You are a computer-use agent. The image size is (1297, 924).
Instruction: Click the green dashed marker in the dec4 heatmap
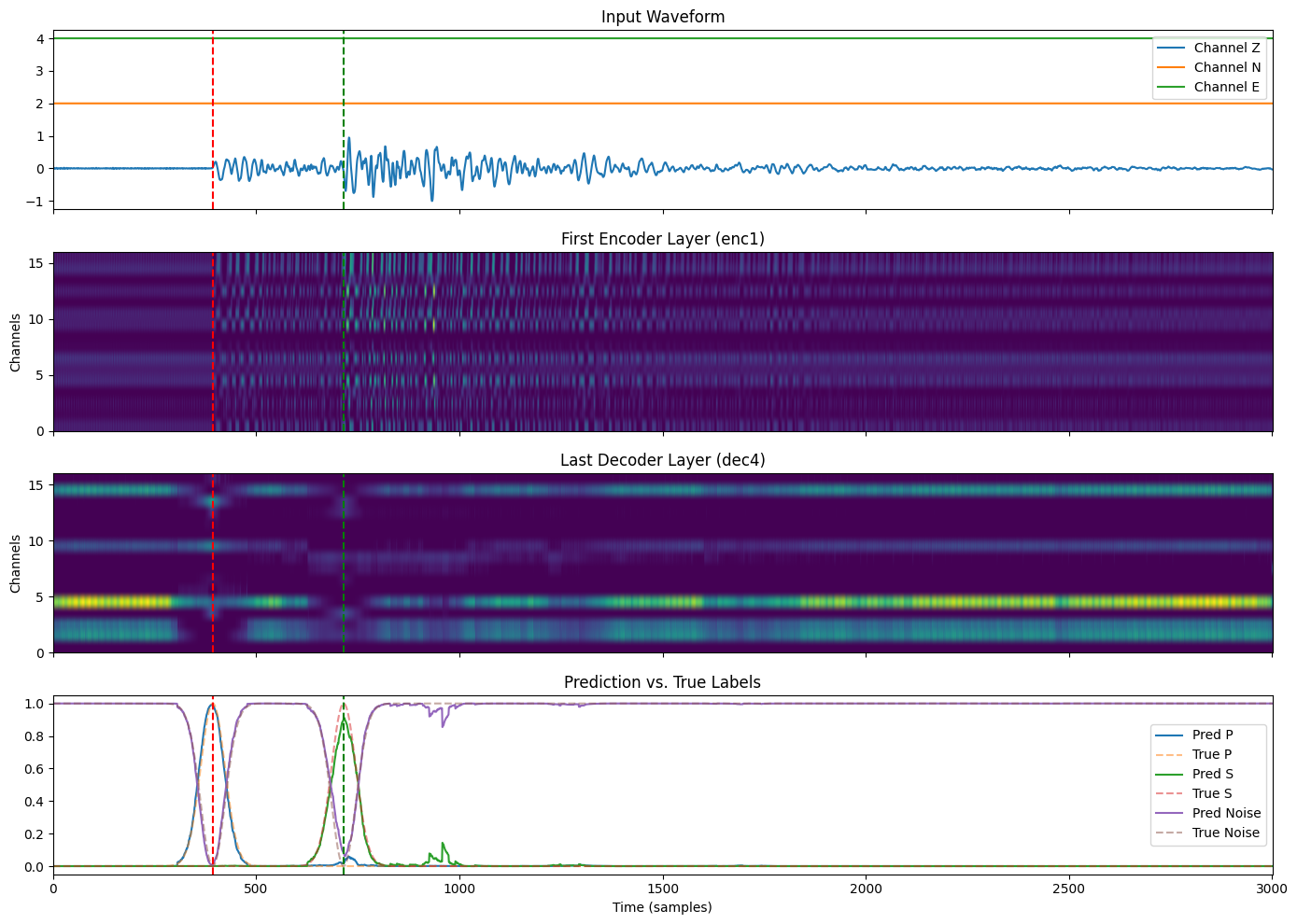344,563
